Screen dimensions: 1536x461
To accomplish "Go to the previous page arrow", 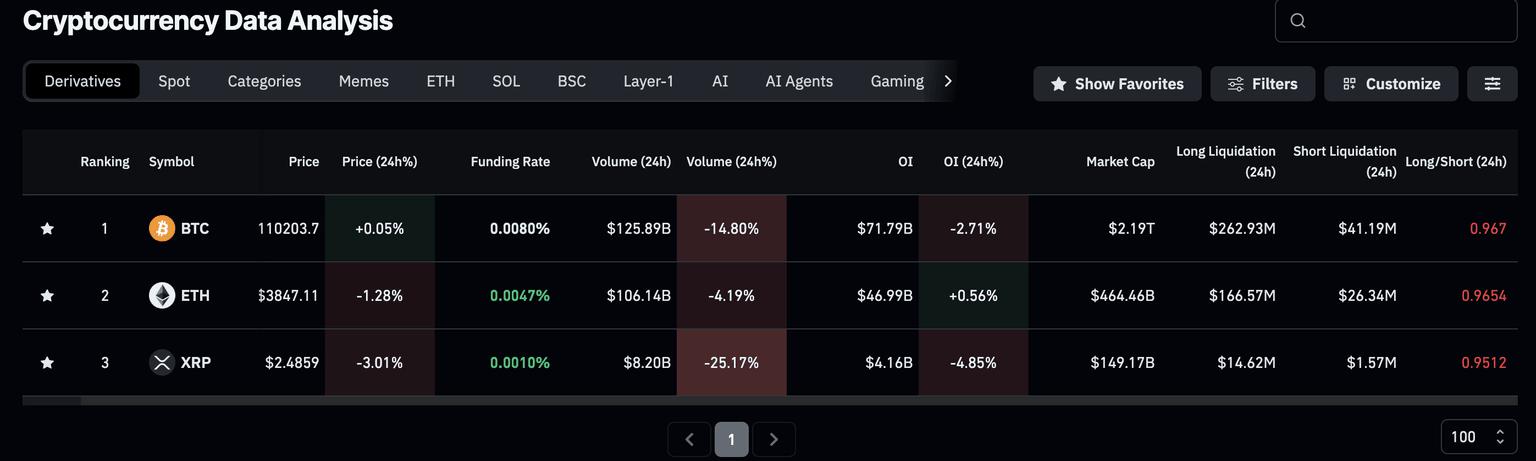I will point(689,439).
